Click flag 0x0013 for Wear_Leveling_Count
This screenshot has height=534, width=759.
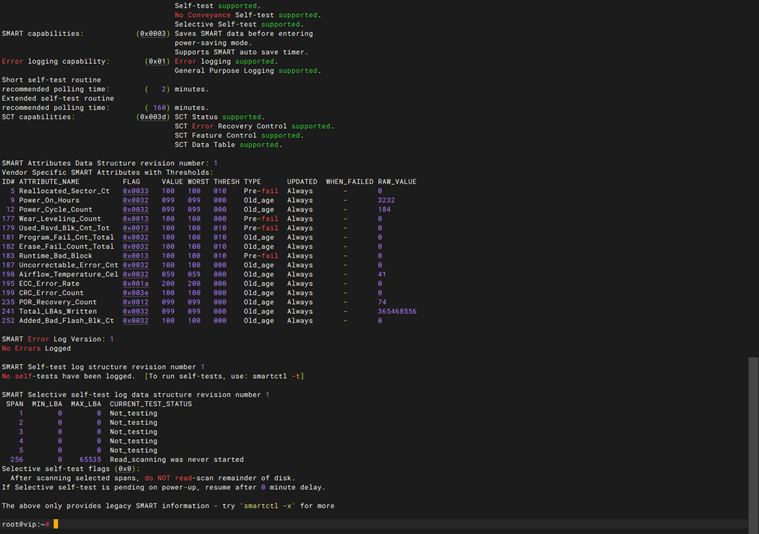(136, 219)
